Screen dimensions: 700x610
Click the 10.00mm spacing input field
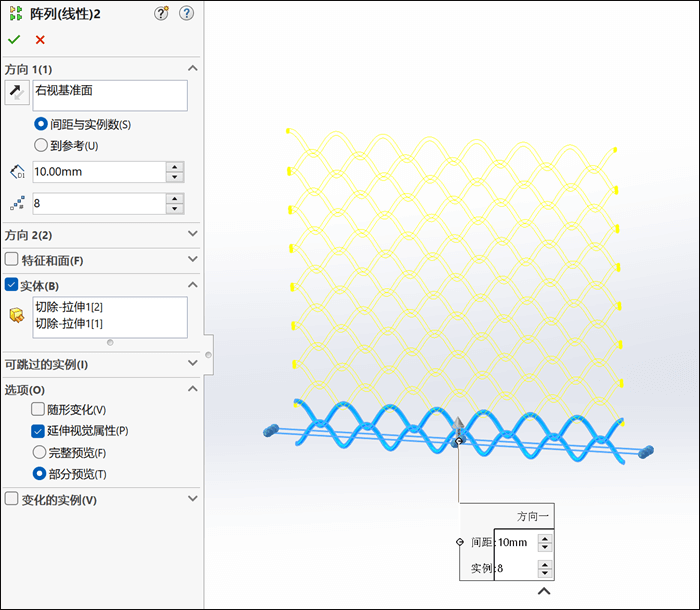tap(99, 172)
